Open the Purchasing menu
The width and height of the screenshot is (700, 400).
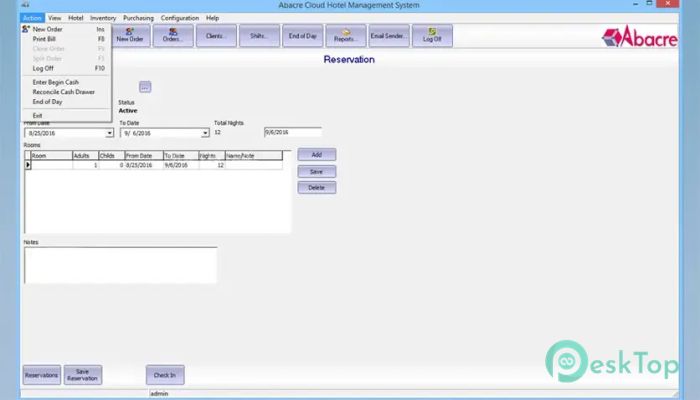pyautogui.click(x=138, y=18)
